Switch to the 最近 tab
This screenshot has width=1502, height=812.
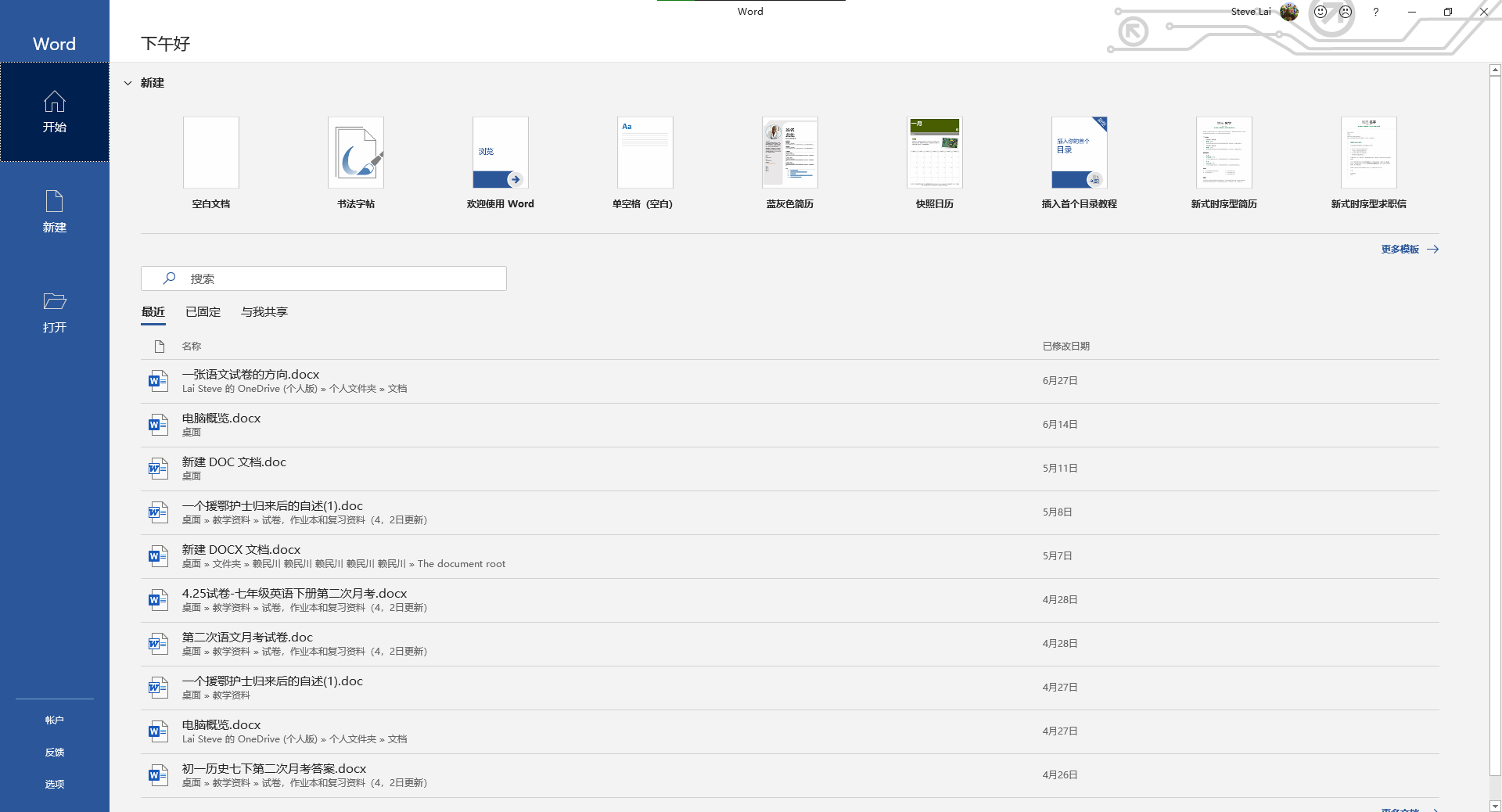click(153, 312)
